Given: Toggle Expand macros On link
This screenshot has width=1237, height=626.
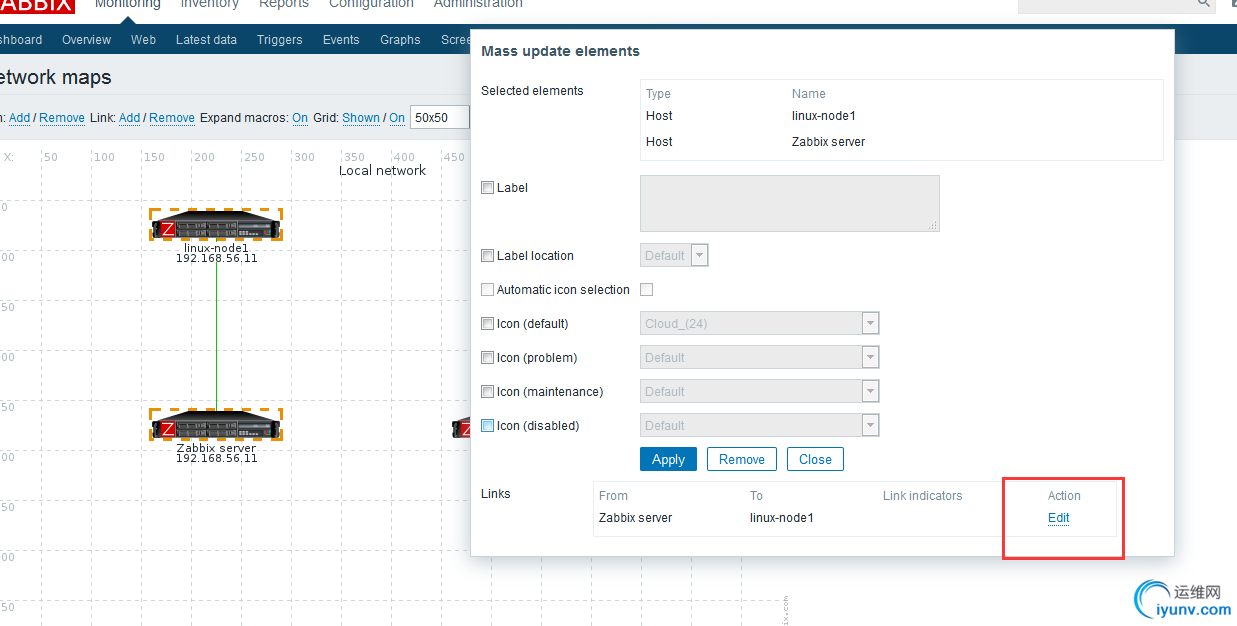Looking at the screenshot, I should 300,118.
